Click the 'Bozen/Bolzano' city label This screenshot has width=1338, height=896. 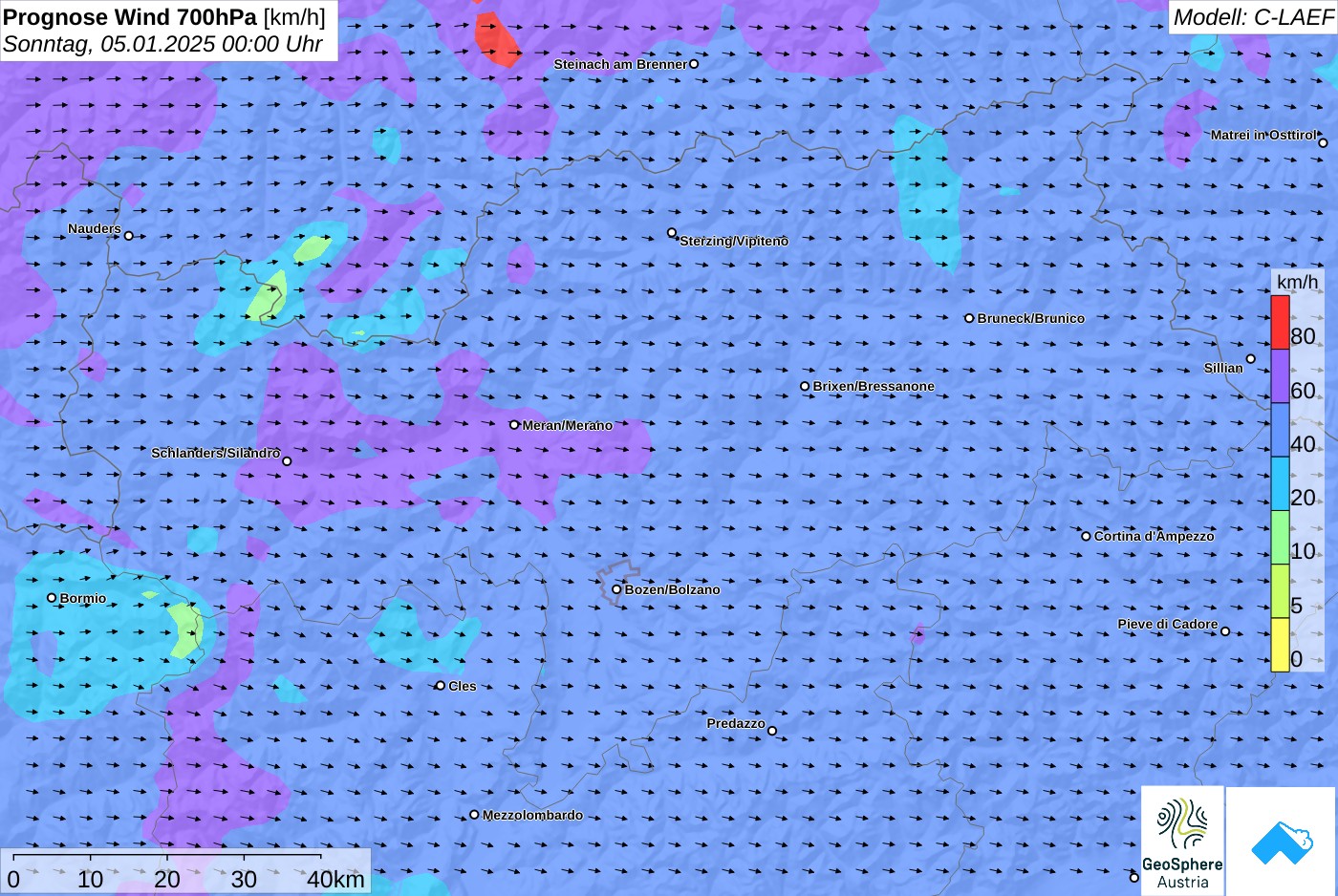pos(672,589)
